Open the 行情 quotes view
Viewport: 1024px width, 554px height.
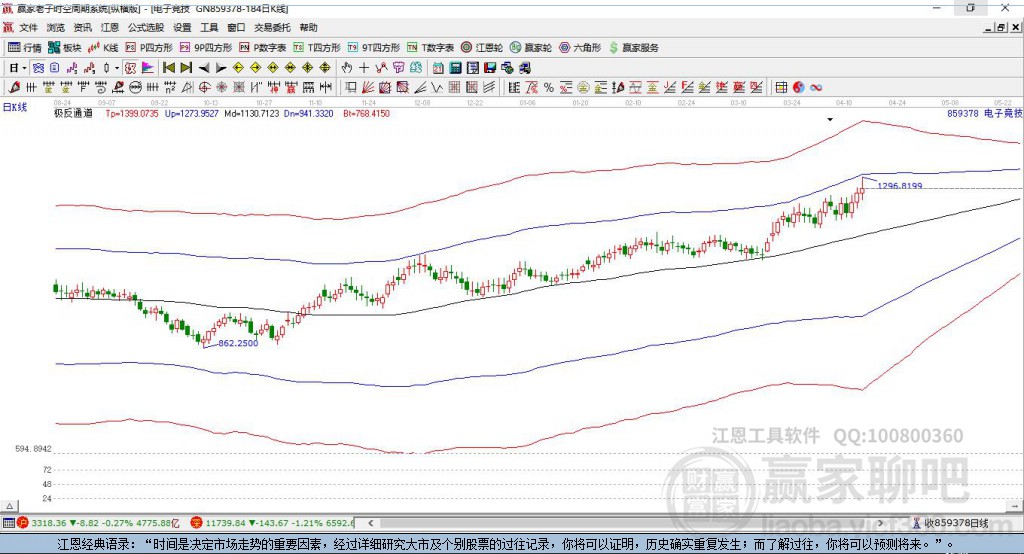point(25,48)
